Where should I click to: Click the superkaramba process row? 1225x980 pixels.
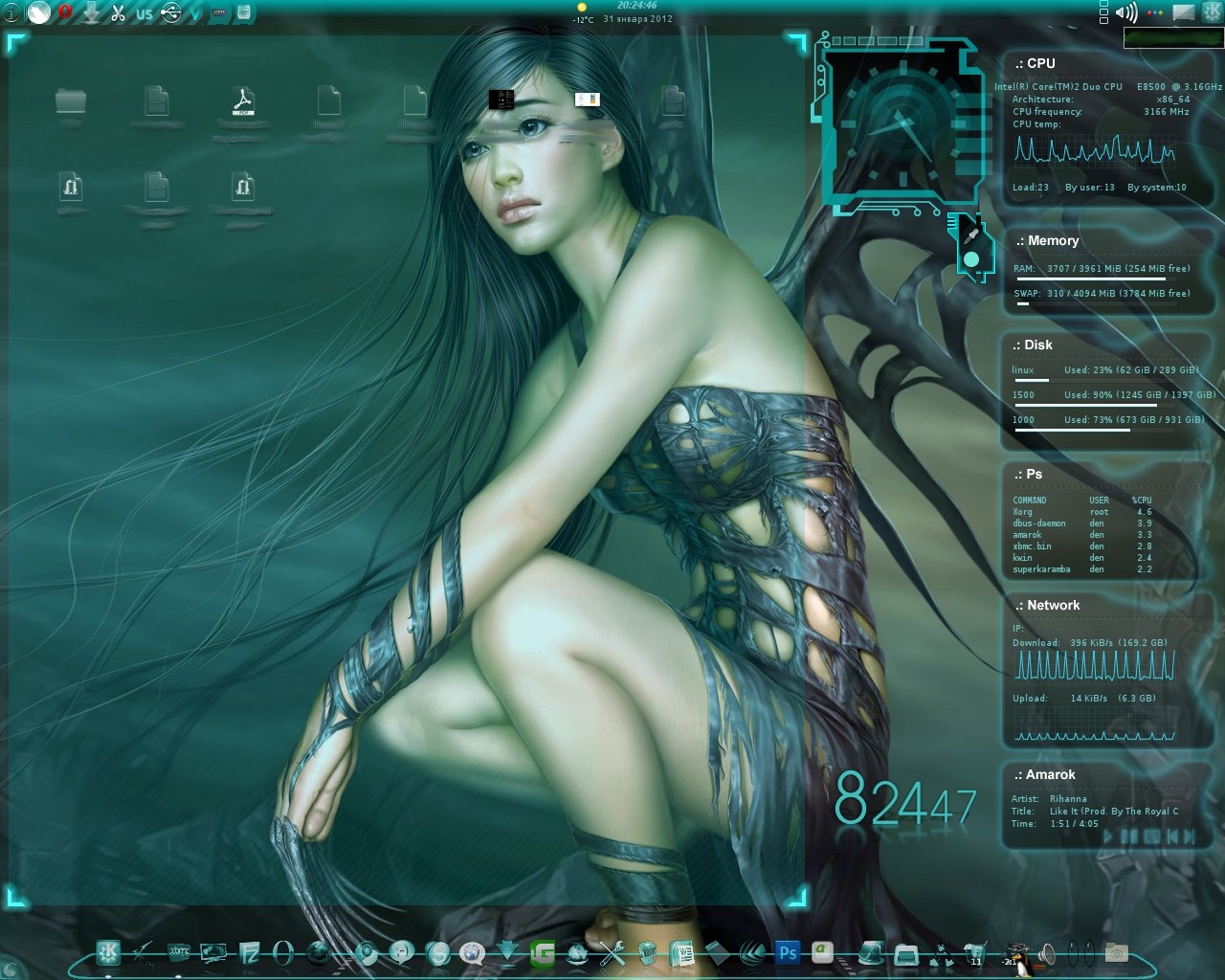coord(1082,569)
